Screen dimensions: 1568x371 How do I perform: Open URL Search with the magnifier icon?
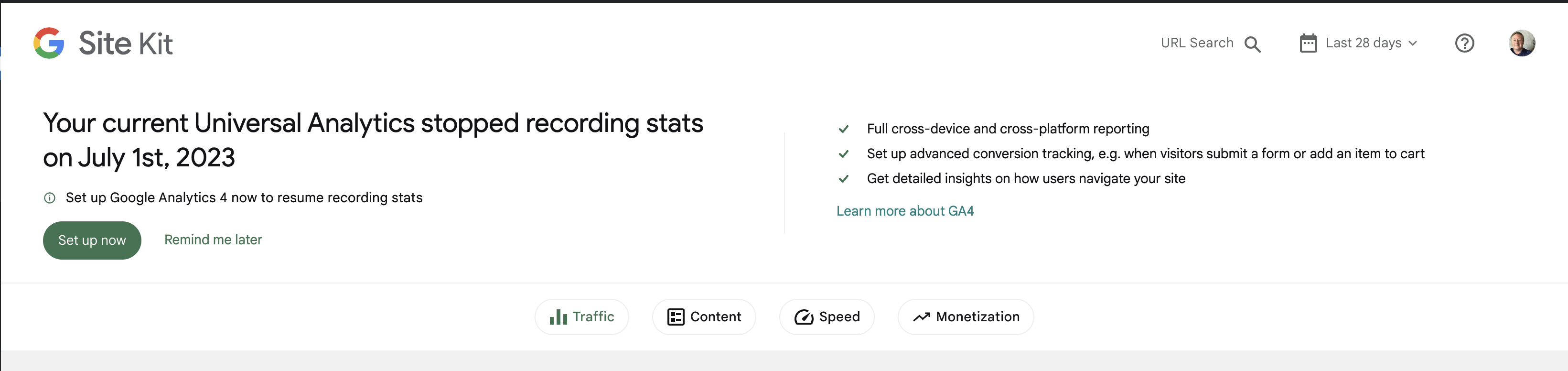(1253, 43)
